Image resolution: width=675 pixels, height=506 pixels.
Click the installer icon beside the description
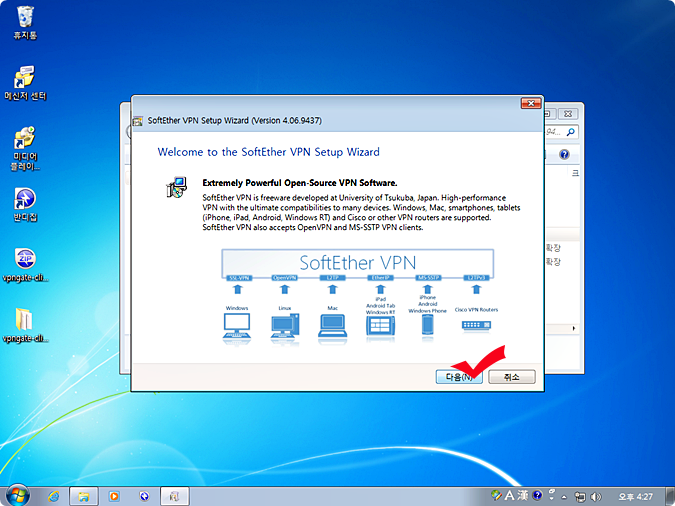(x=176, y=187)
